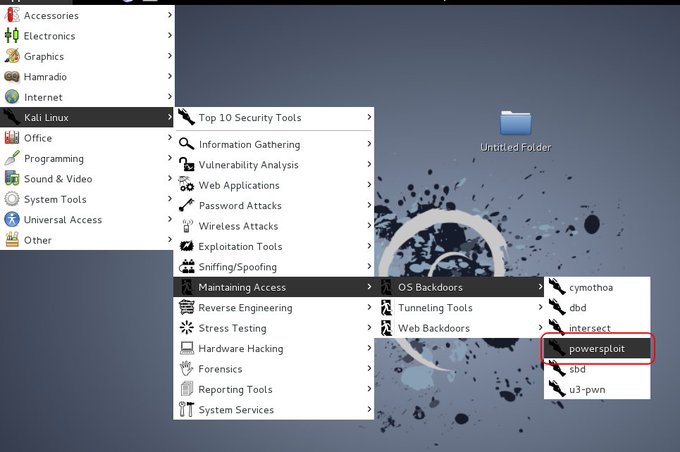Click the Vulnerability Analysis padlock icon

pyautogui.click(x=186, y=164)
